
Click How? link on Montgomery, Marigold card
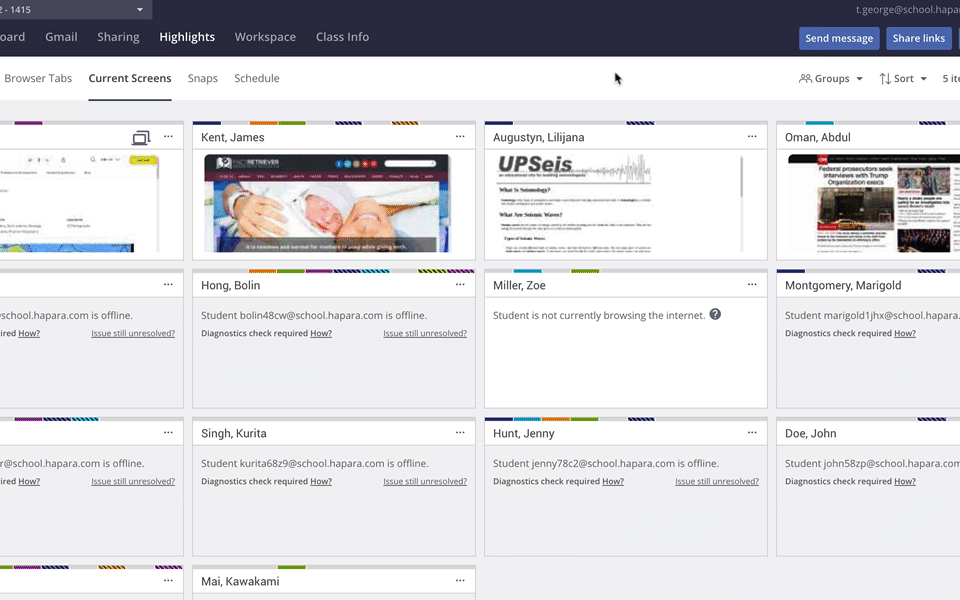click(905, 333)
